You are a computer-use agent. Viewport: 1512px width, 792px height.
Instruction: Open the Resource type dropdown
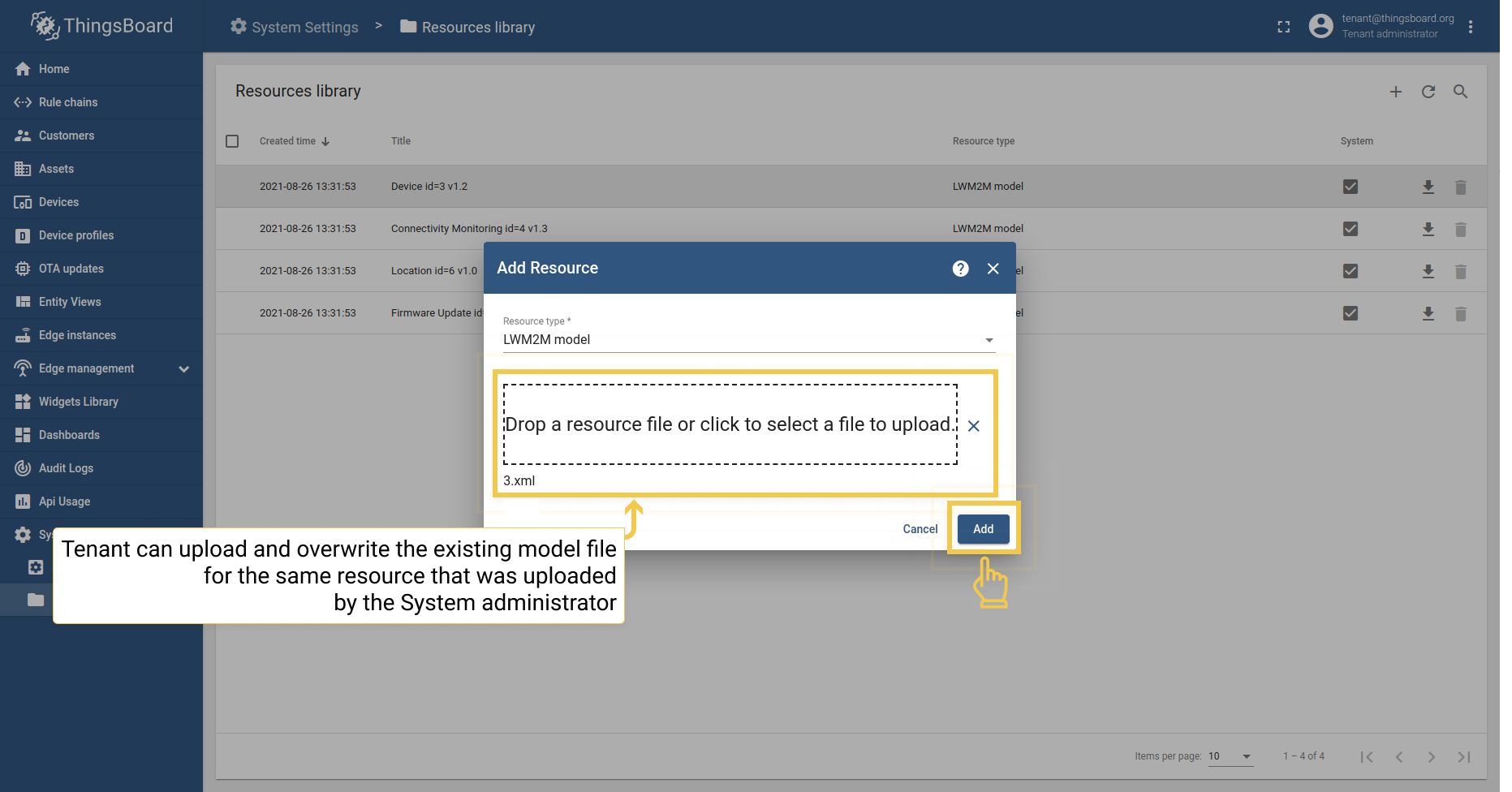tap(749, 340)
